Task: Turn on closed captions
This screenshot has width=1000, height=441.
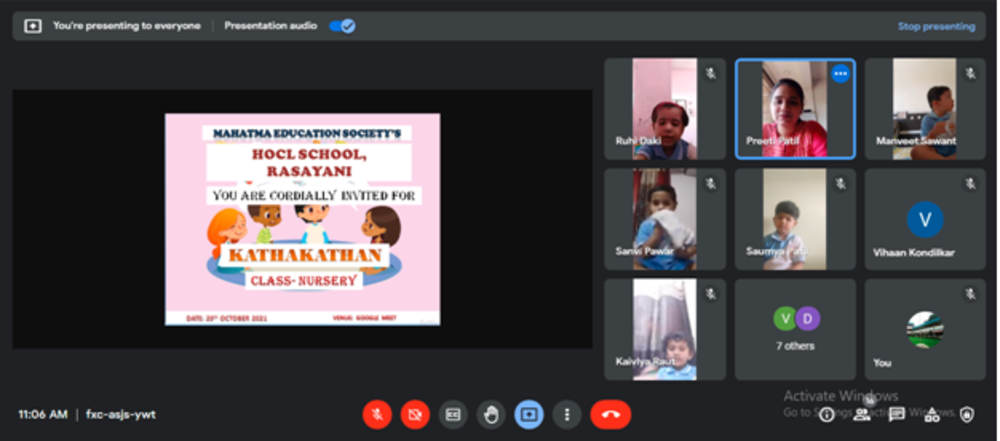Action: coord(453,414)
